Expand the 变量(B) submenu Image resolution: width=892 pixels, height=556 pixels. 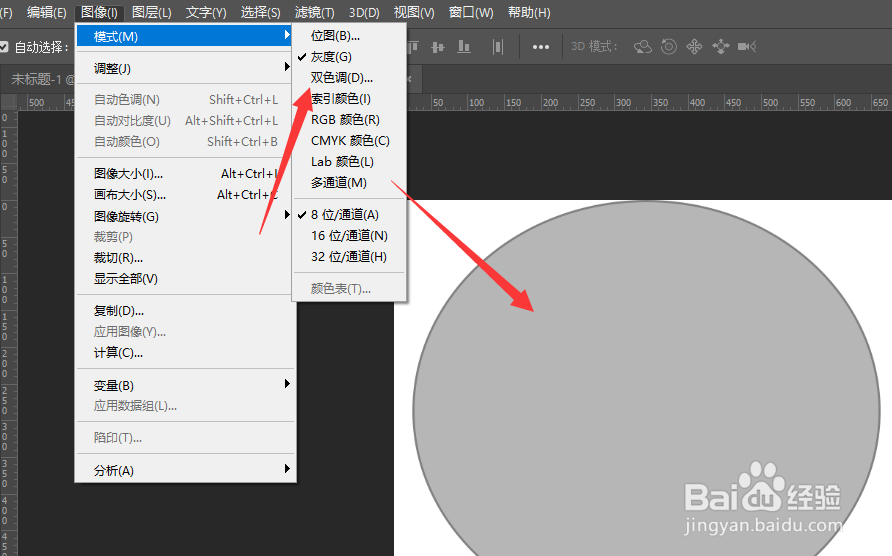coord(185,385)
